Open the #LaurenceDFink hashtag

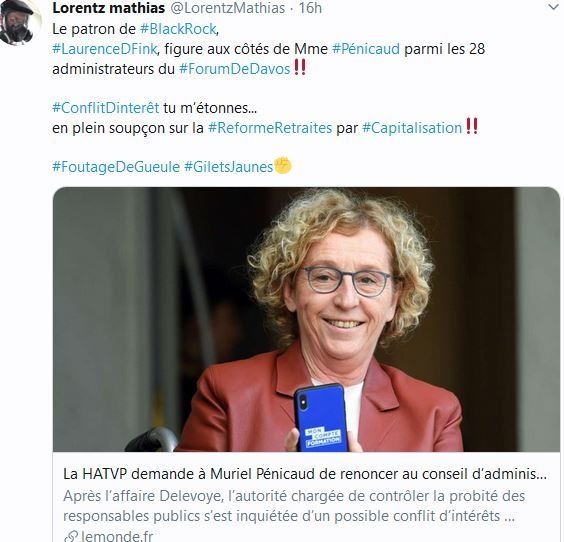(x=105, y=49)
